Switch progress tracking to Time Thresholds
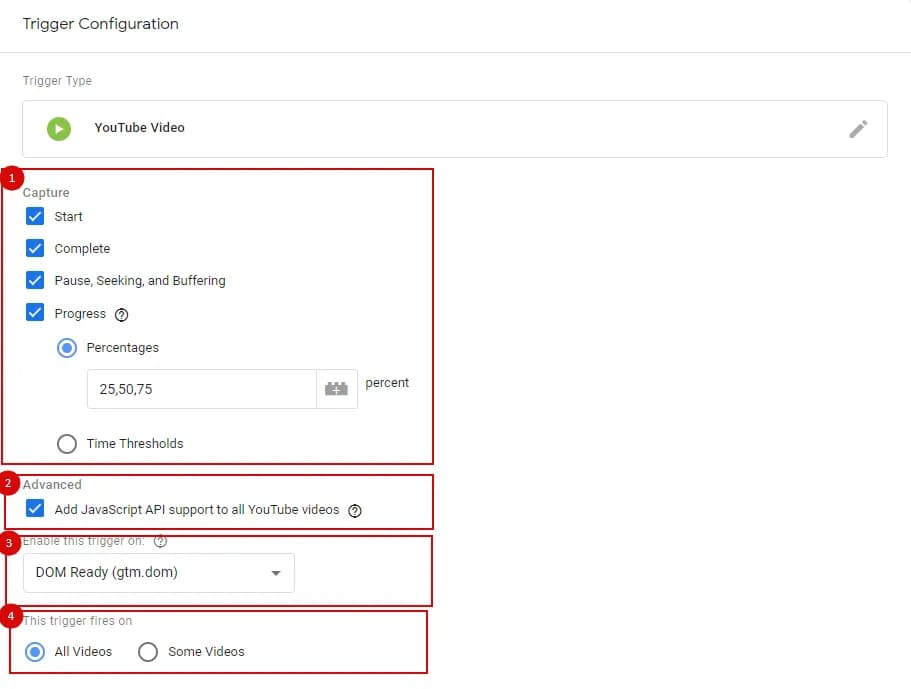The width and height of the screenshot is (911, 689). (67, 443)
